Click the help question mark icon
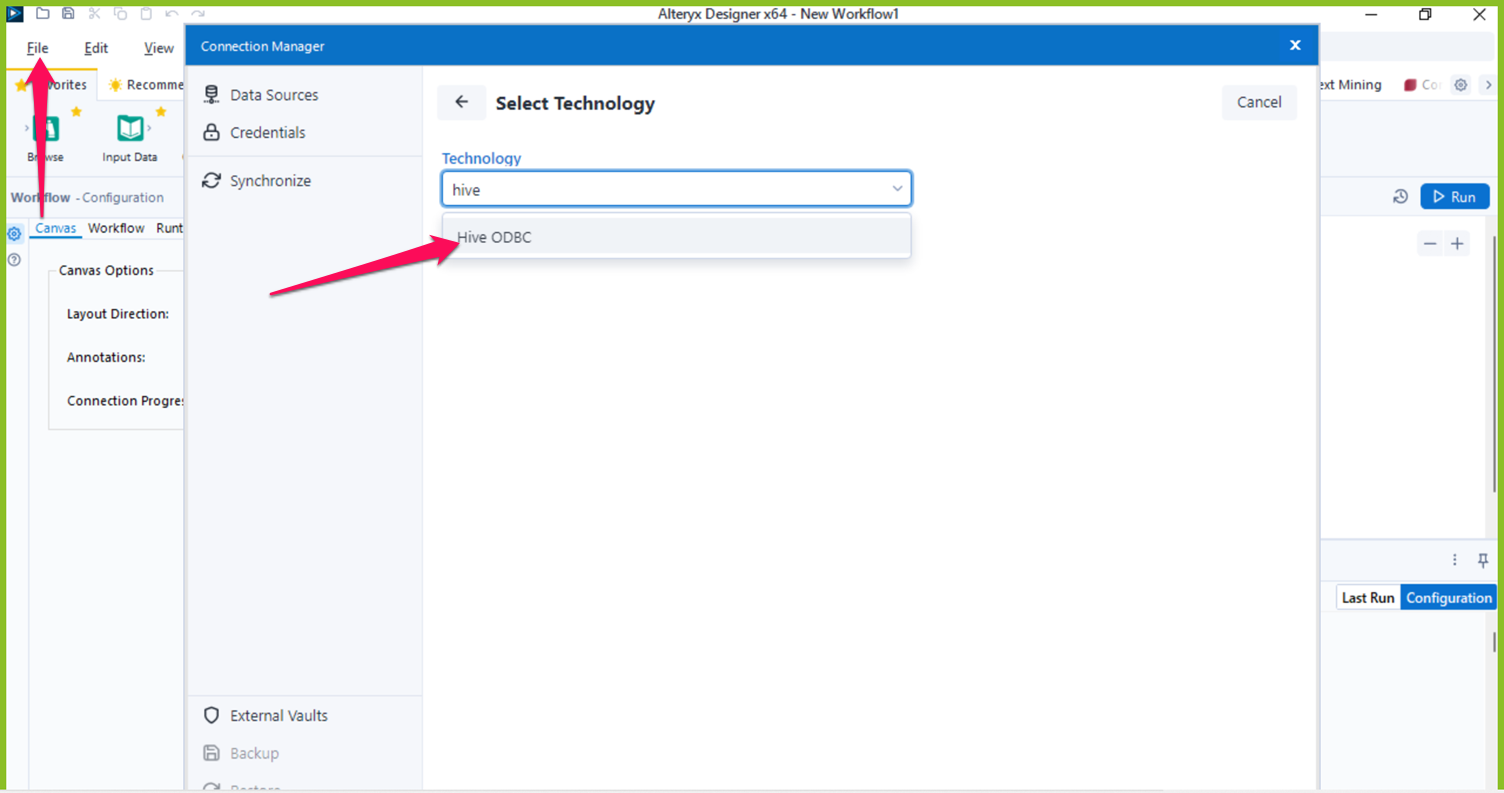 coord(14,260)
